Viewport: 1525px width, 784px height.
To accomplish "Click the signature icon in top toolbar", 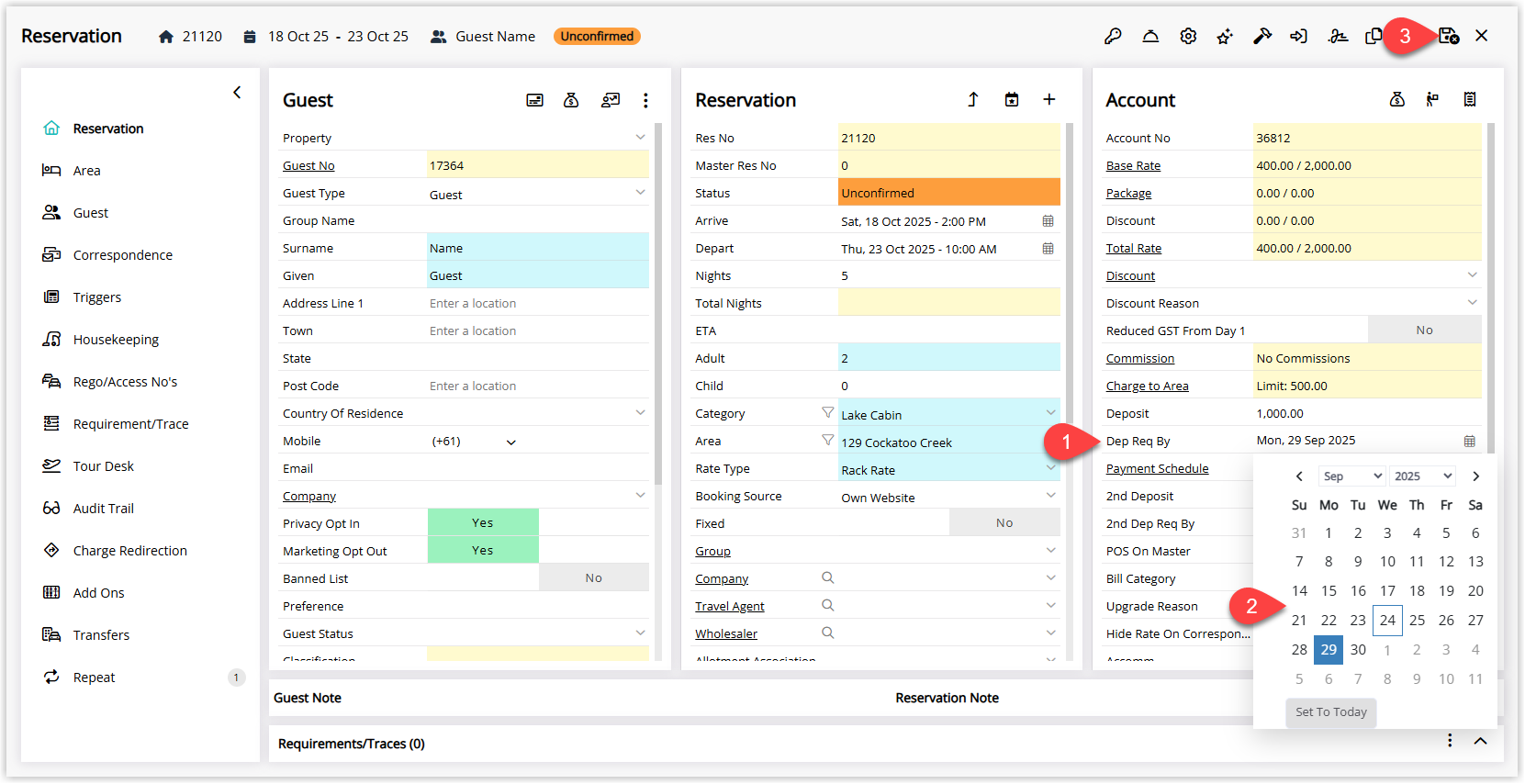I will (x=1338, y=36).
